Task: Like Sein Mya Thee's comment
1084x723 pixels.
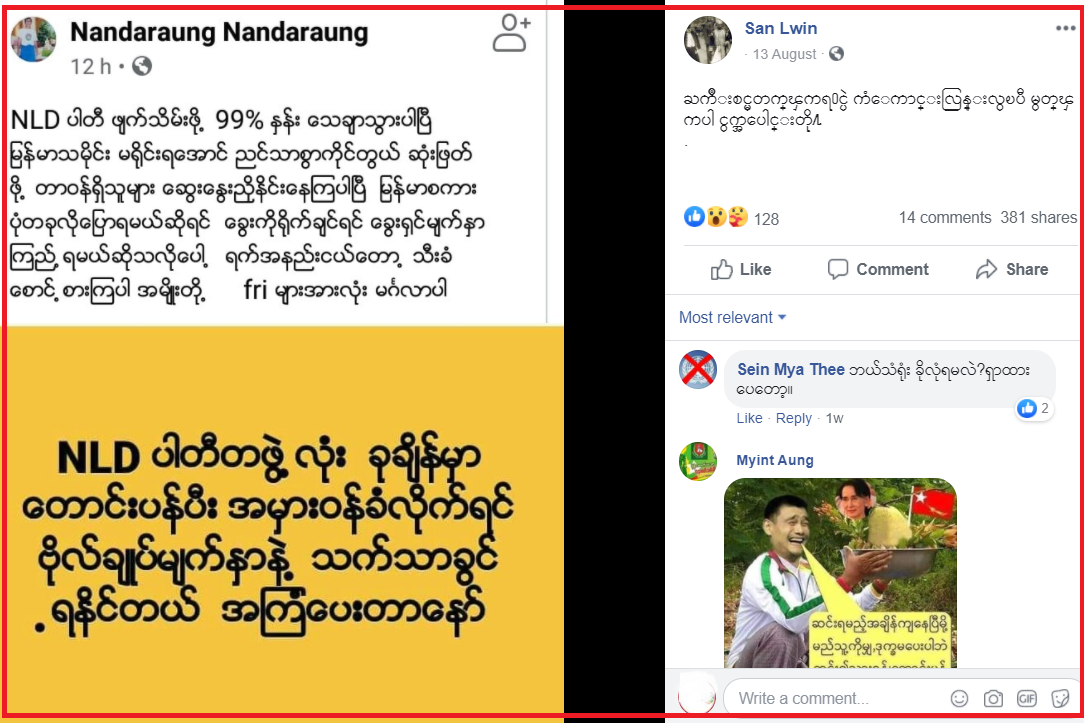Action: [749, 418]
